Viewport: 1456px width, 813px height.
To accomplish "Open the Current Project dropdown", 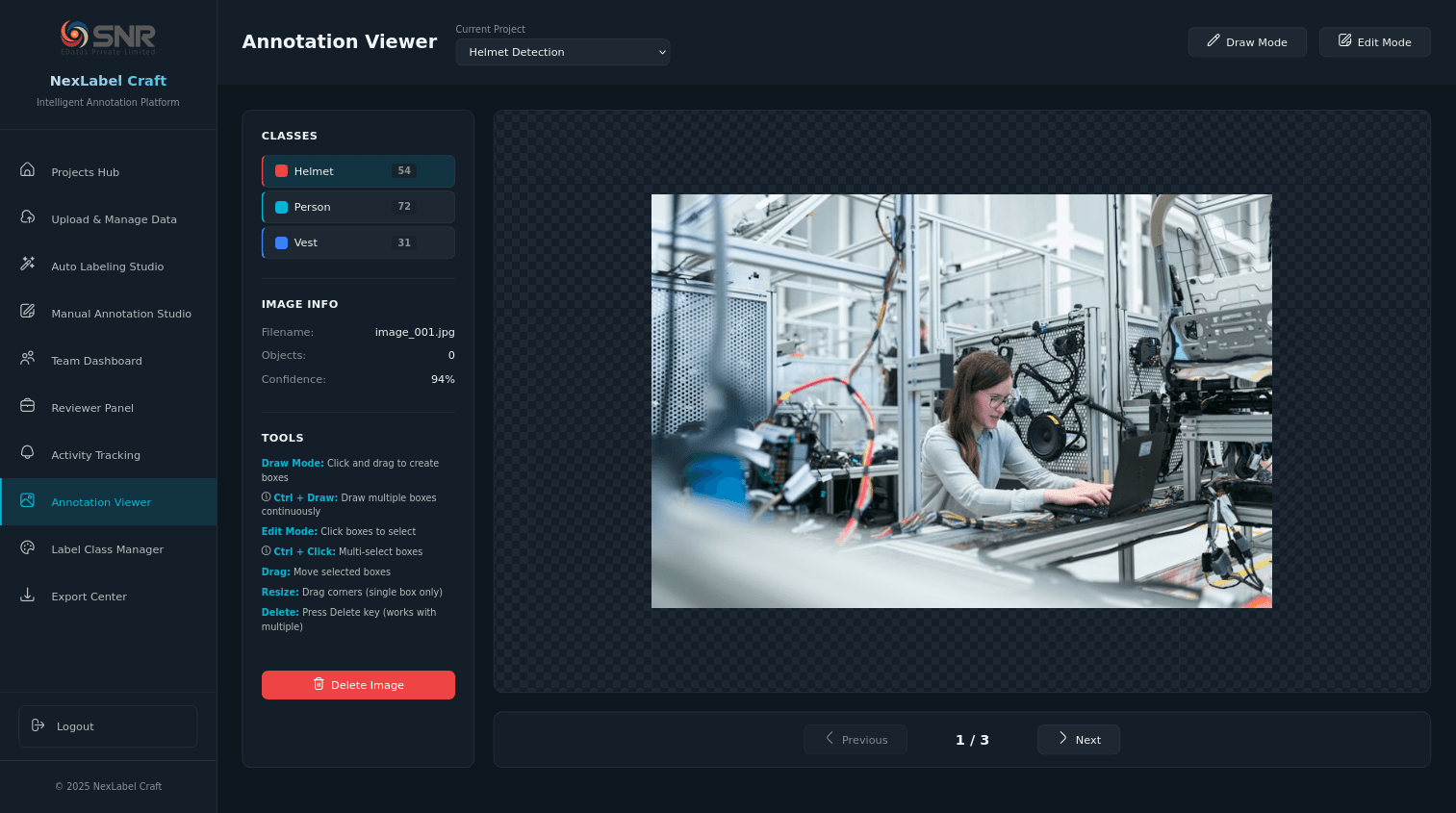I will (562, 52).
